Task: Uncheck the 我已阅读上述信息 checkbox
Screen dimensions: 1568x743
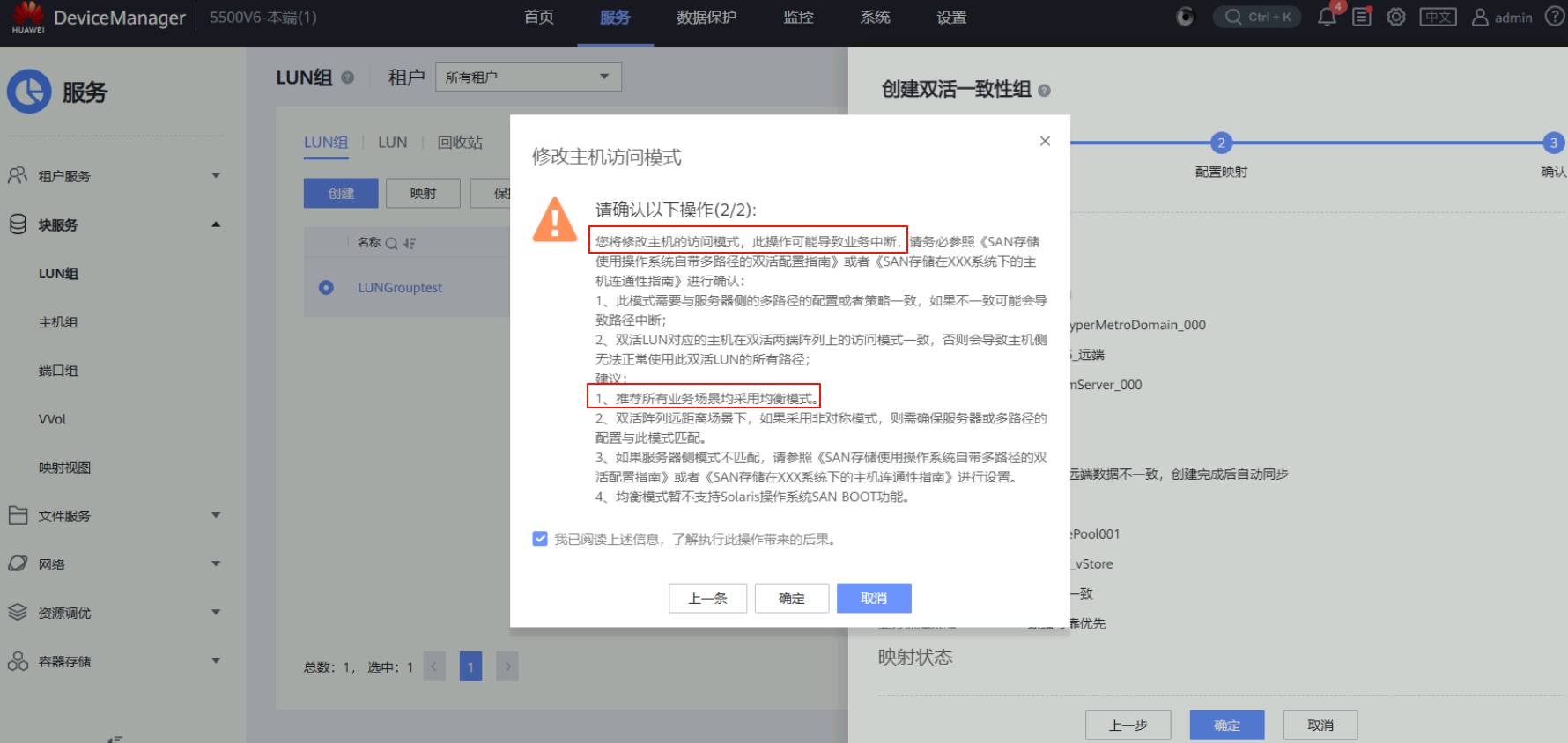Action: tap(540, 539)
